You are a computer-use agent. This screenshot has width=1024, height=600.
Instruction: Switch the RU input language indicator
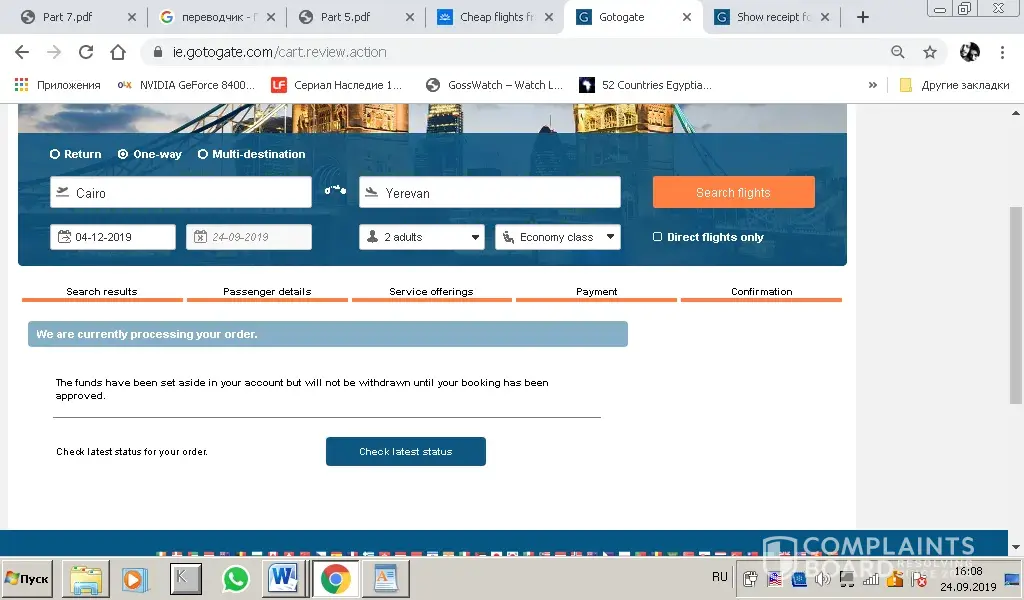(x=720, y=577)
